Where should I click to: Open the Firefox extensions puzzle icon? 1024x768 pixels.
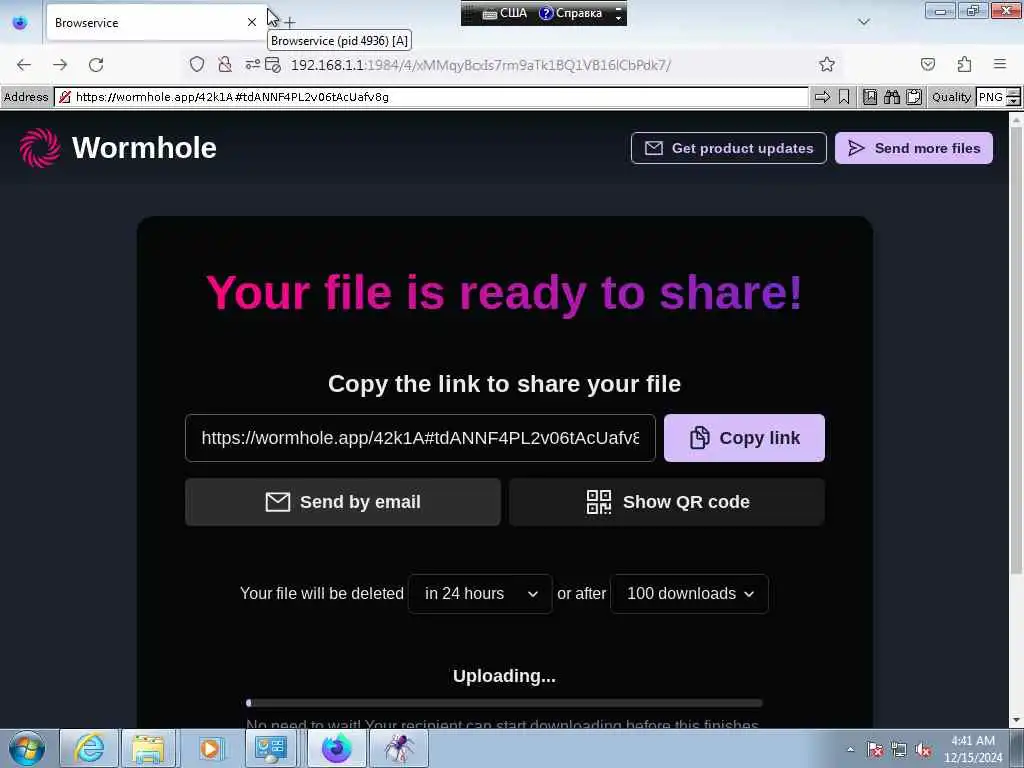(965, 64)
